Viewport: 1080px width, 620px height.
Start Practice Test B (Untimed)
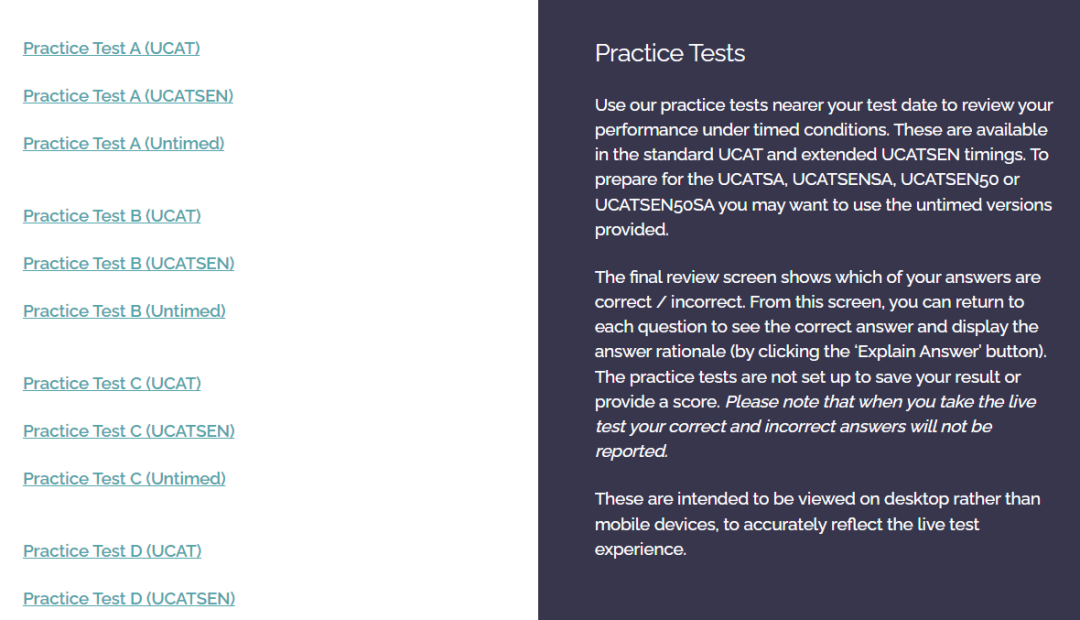[125, 311]
